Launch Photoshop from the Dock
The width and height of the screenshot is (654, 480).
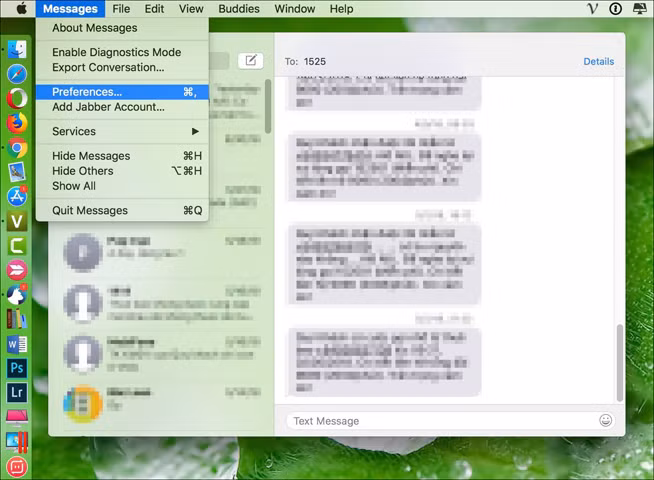(17, 368)
